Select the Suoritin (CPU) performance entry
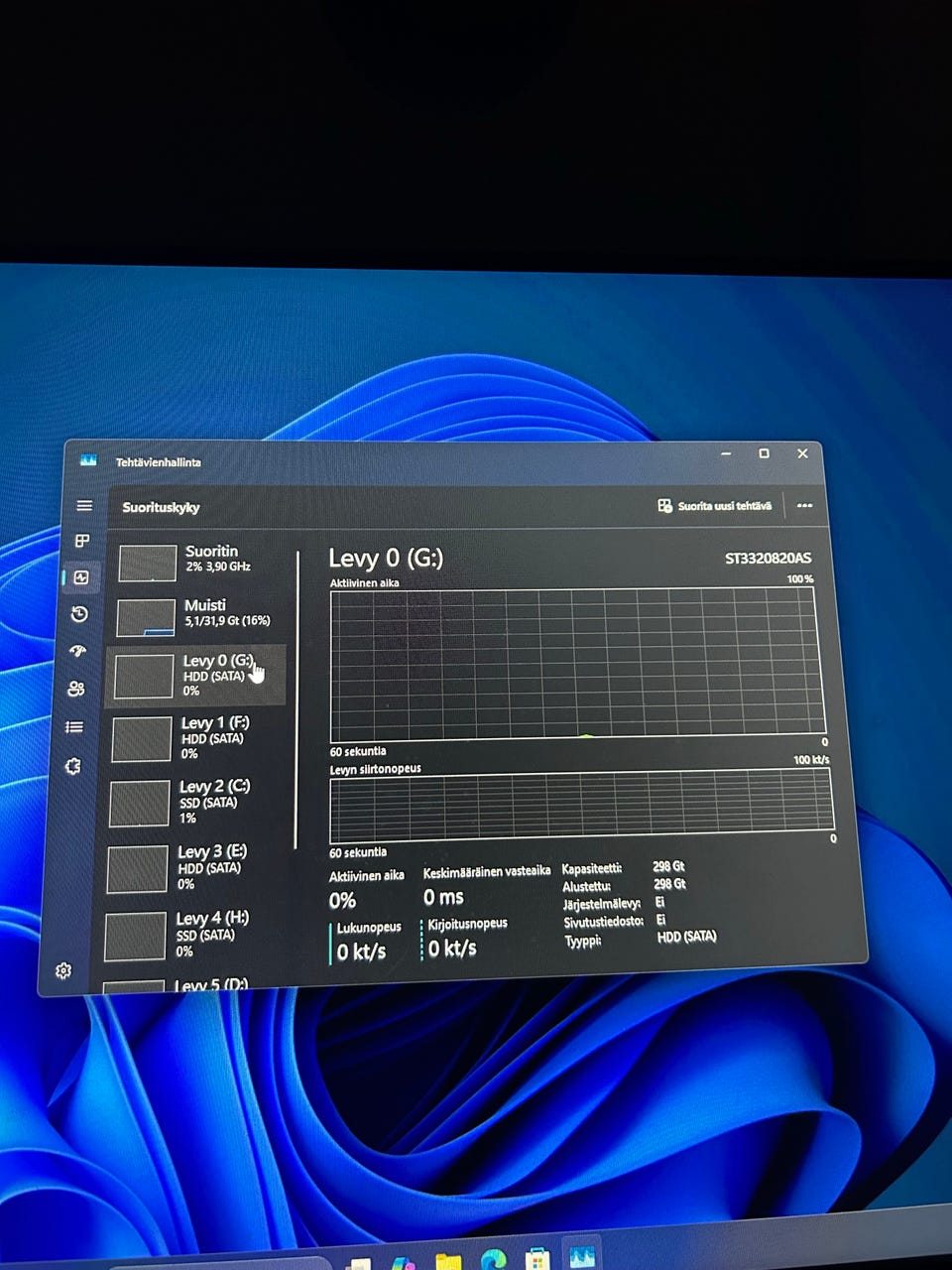Viewport: 952px width, 1270px height. pyautogui.click(x=198, y=562)
